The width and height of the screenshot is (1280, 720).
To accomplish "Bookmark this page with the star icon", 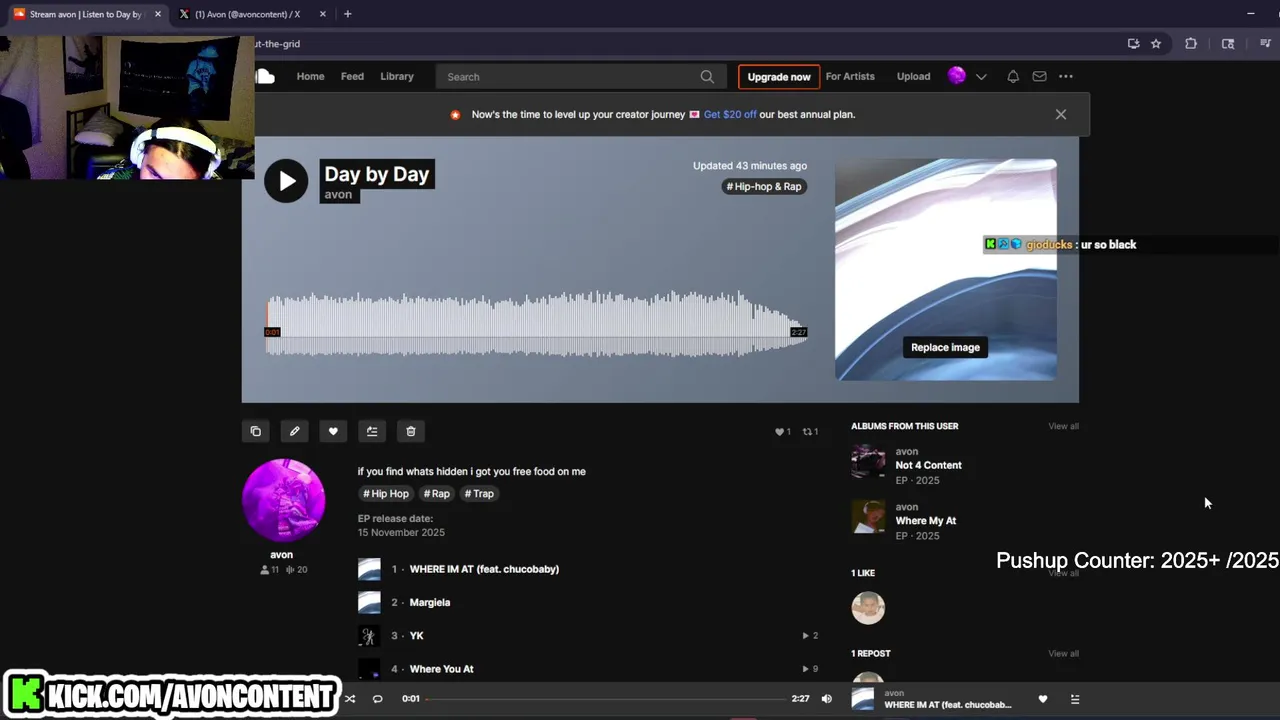I will 1156,44.
